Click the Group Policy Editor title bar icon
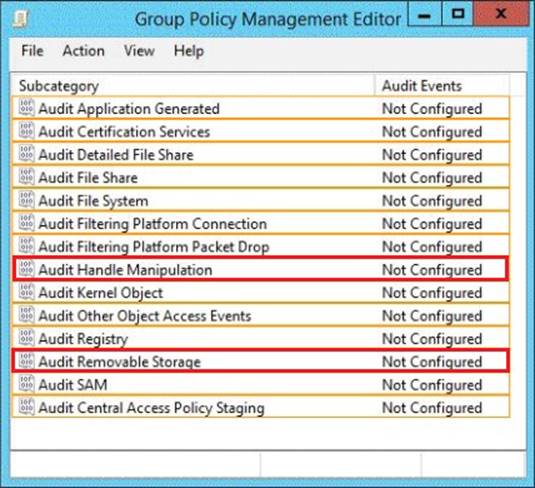Screen dimensions: 535x488 tap(21, 18)
